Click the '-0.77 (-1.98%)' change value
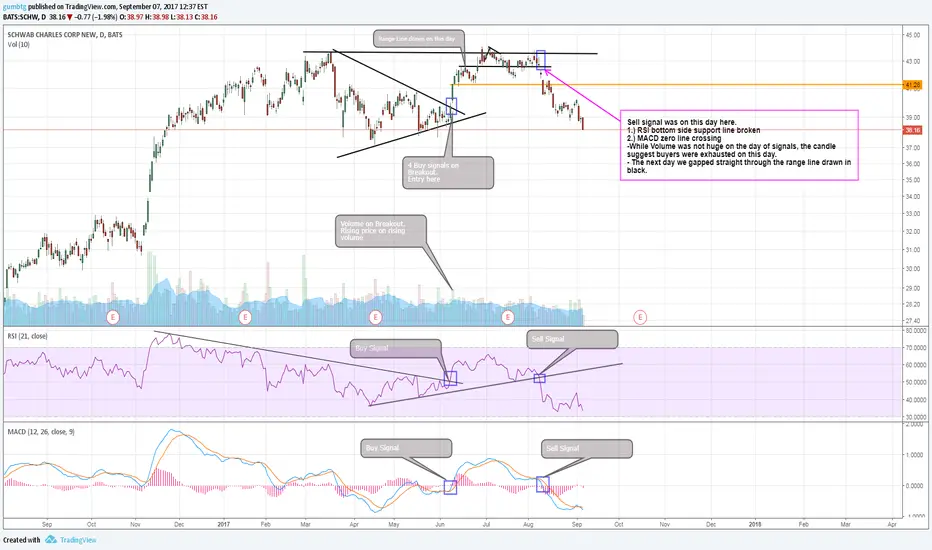932x550 pixels. click(x=96, y=17)
